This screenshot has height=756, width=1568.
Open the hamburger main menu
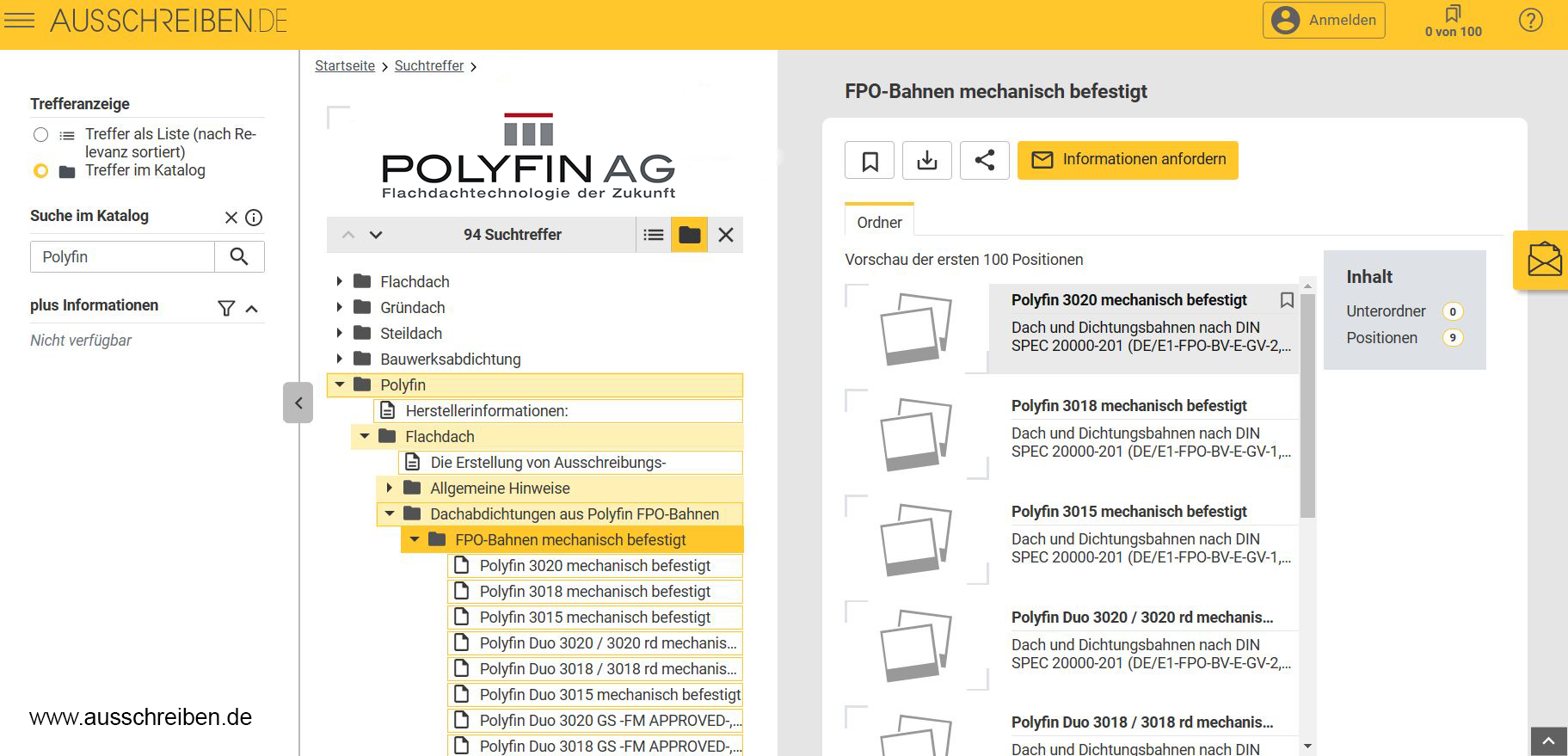coord(19,20)
